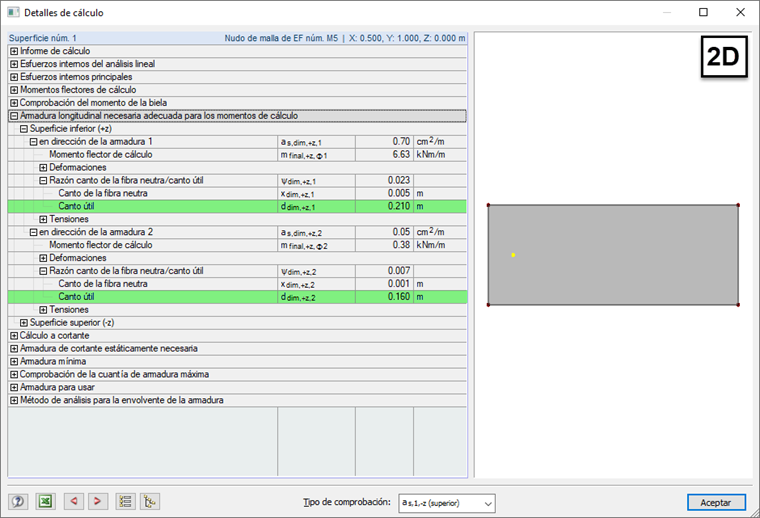760x518 pixels.
Task: Expand Esfuerzos internos del análisis lineal
Action: click(x=14, y=64)
